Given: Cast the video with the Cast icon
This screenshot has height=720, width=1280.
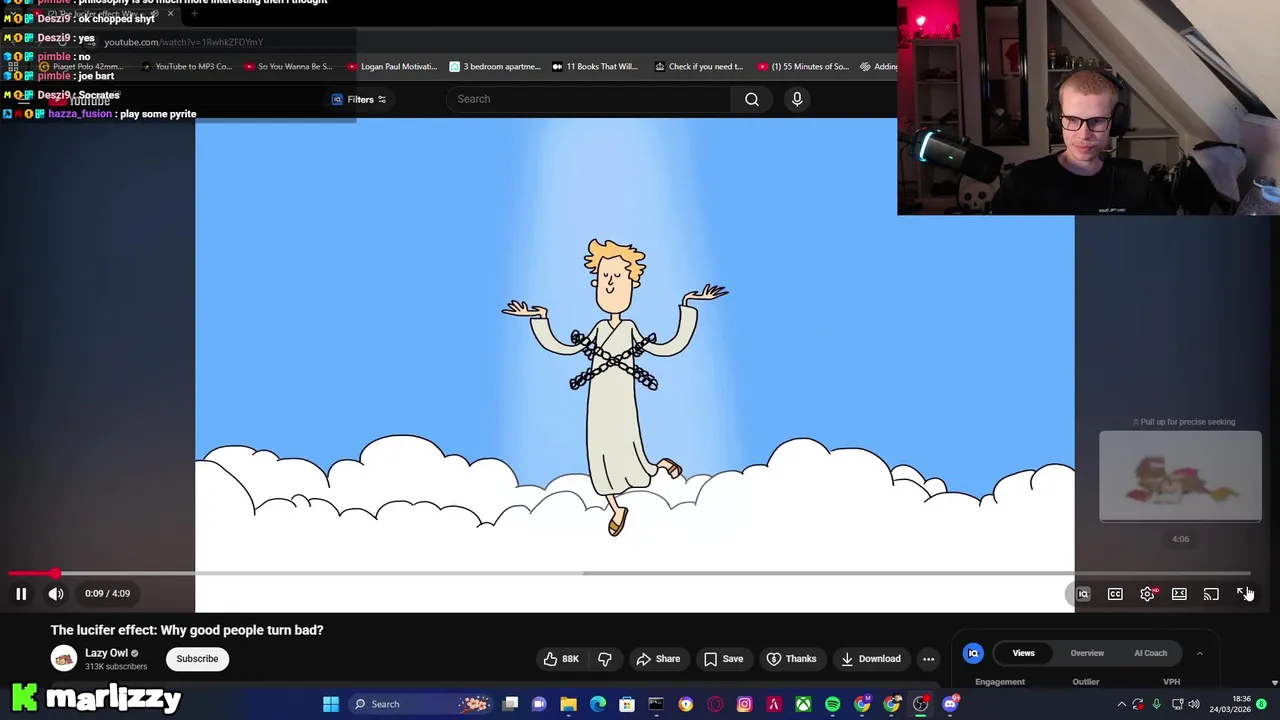Looking at the screenshot, I should click(x=1211, y=594).
